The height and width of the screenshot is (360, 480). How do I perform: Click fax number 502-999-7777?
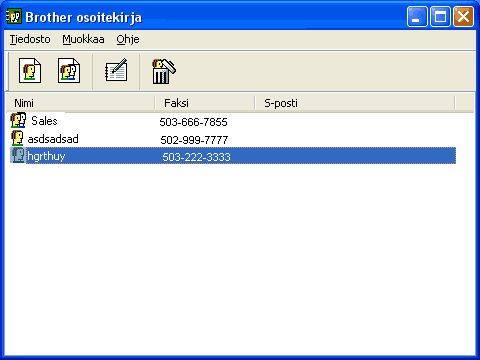point(194,140)
